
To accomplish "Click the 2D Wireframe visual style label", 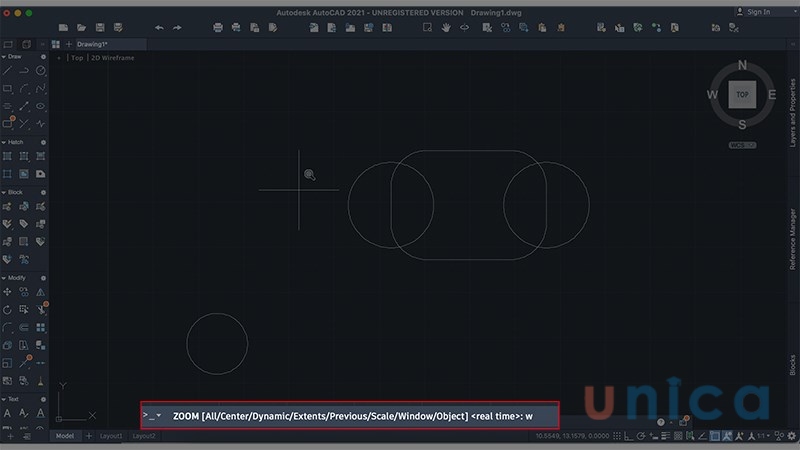I will (x=111, y=58).
